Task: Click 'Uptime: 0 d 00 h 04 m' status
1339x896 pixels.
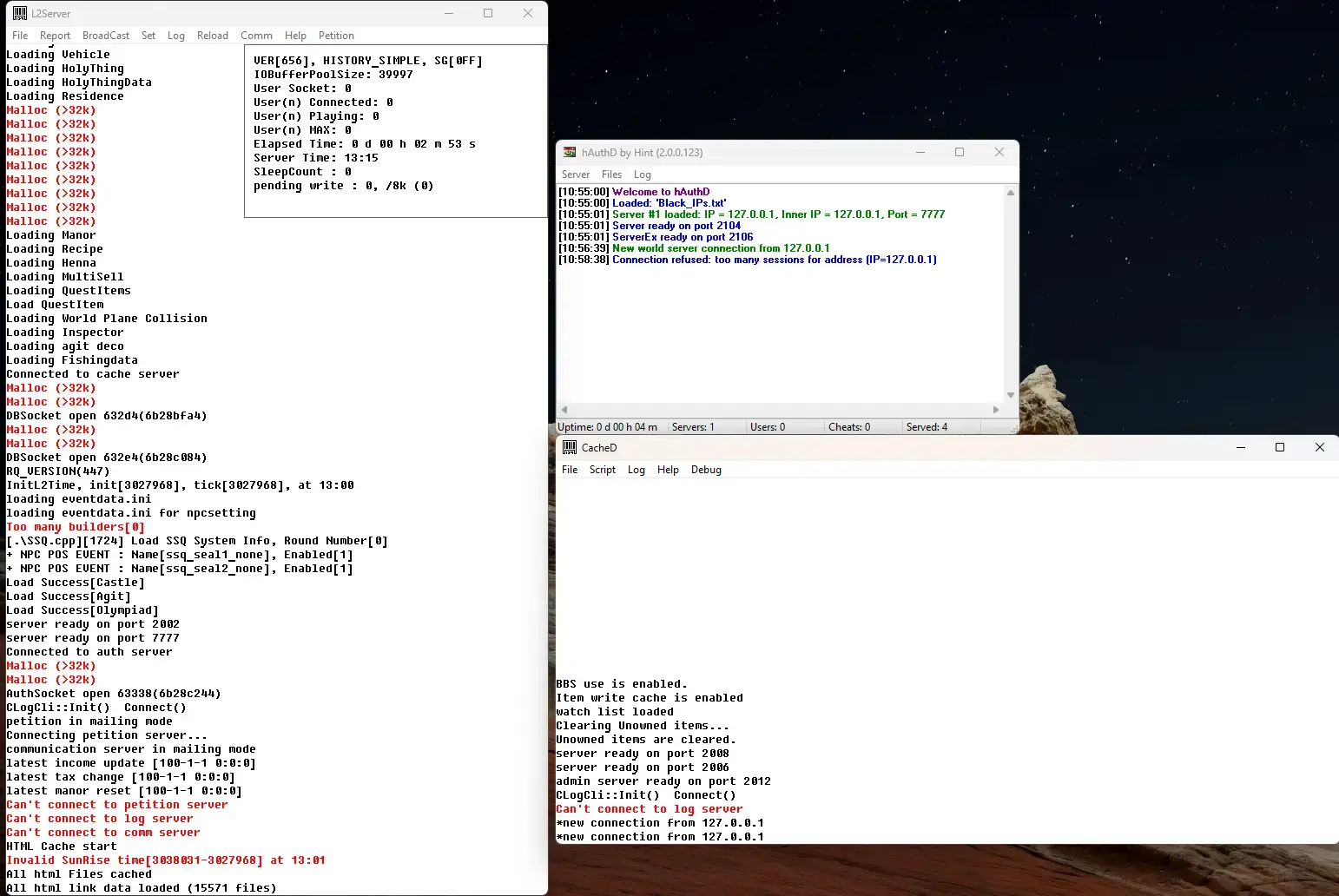Action: click(x=608, y=427)
